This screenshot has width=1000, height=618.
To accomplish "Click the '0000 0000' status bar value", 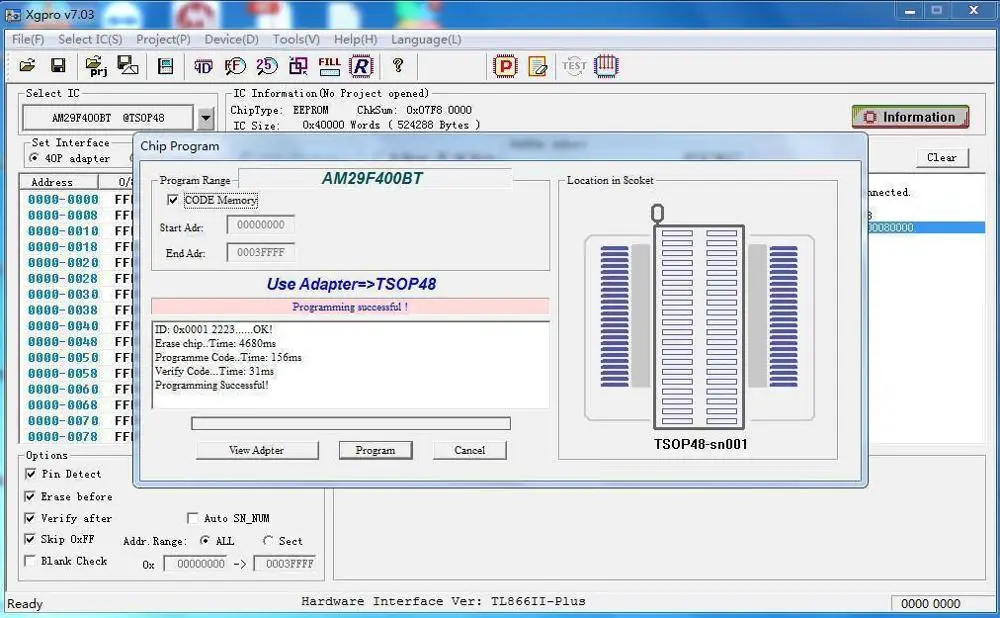I will [x=930, y=603].
